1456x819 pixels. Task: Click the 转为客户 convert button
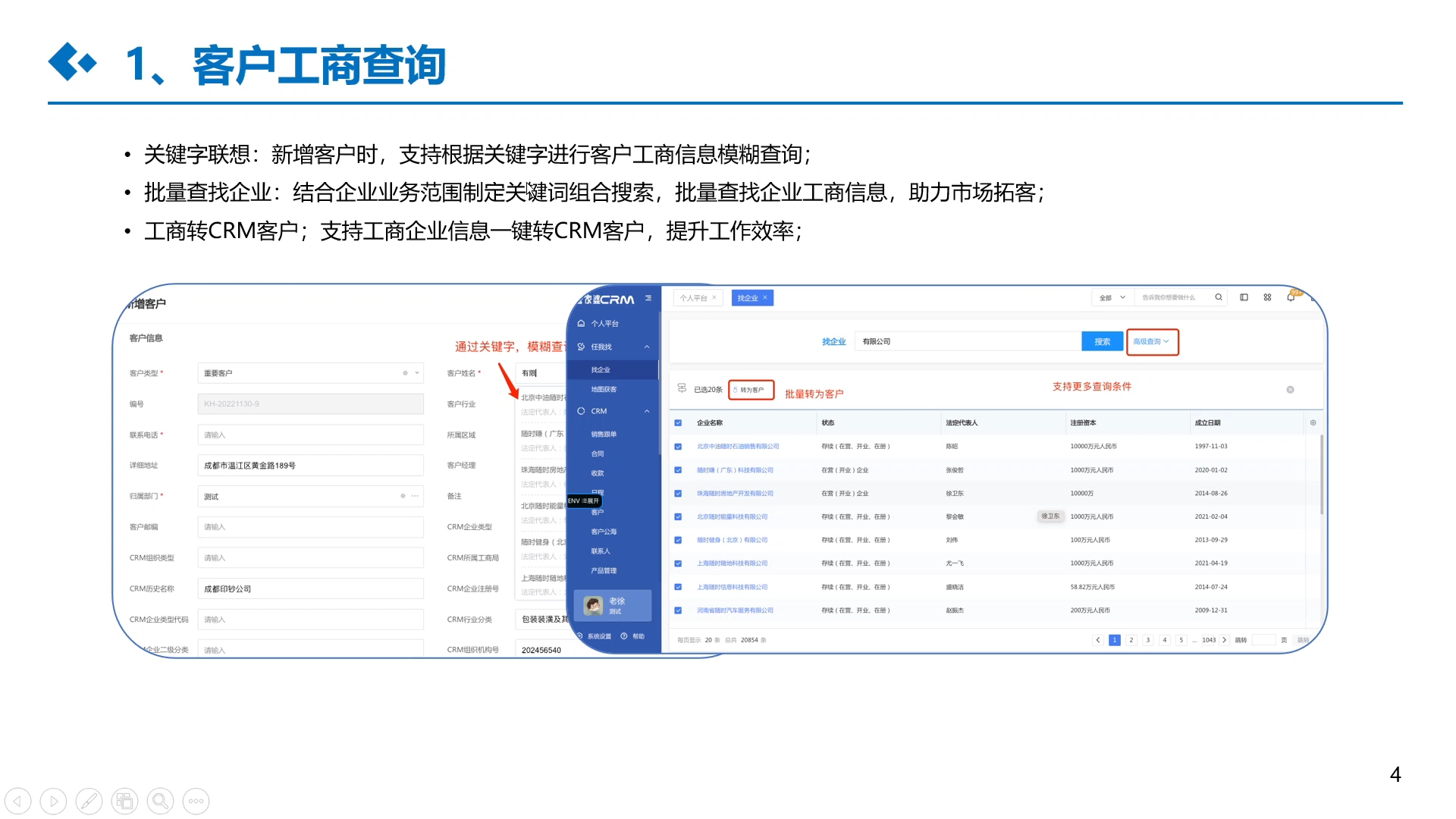coord(751,390)
